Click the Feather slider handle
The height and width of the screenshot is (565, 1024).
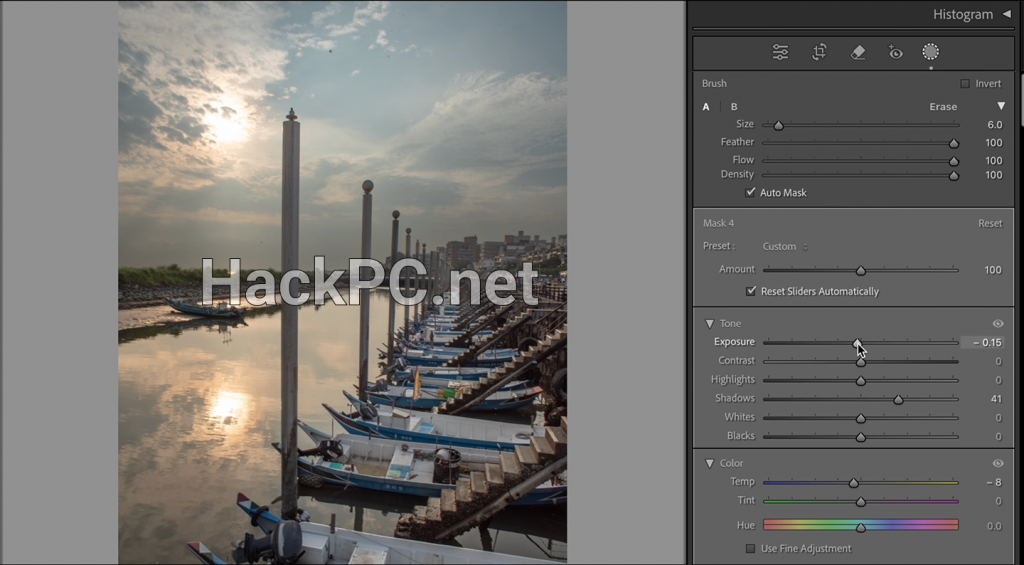point(953,143)
